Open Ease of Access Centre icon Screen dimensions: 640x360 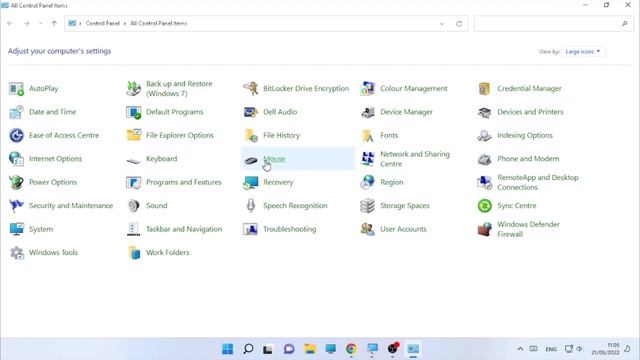coord(16,135)
